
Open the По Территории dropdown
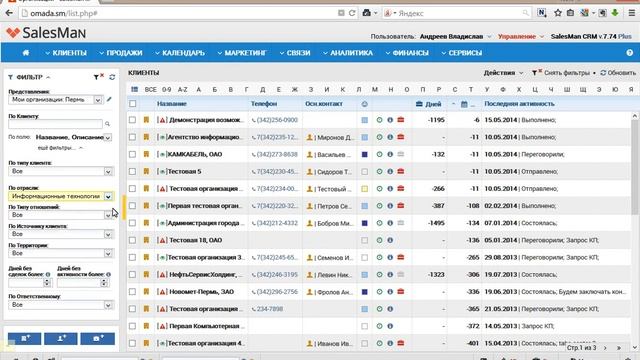[x=60, y=253]
